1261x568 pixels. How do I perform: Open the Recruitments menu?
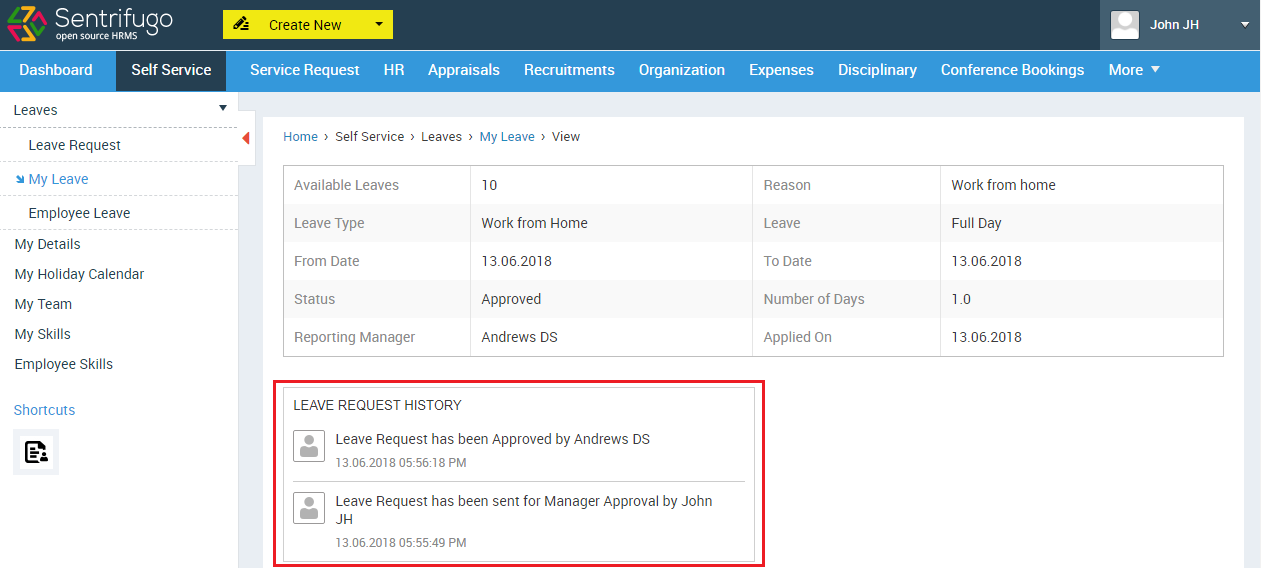(569, 70)
